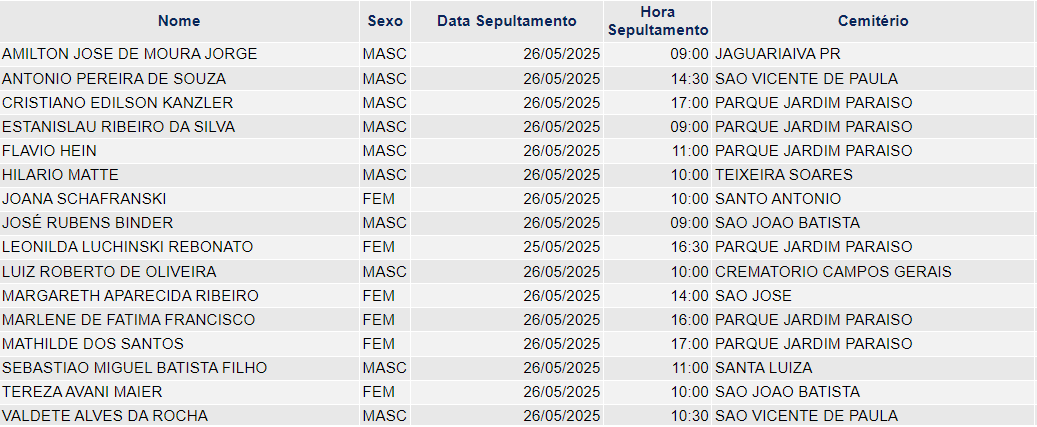
Task: Select the row for AMILTON JOSE DE MOURA JORGE
Action: pyautogui.click(x=517, y=54)
